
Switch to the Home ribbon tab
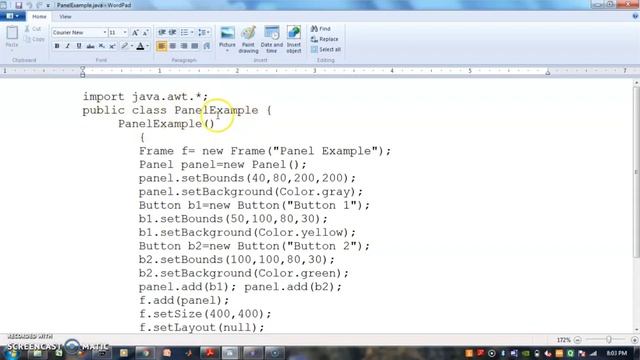[x=39, y=17]
